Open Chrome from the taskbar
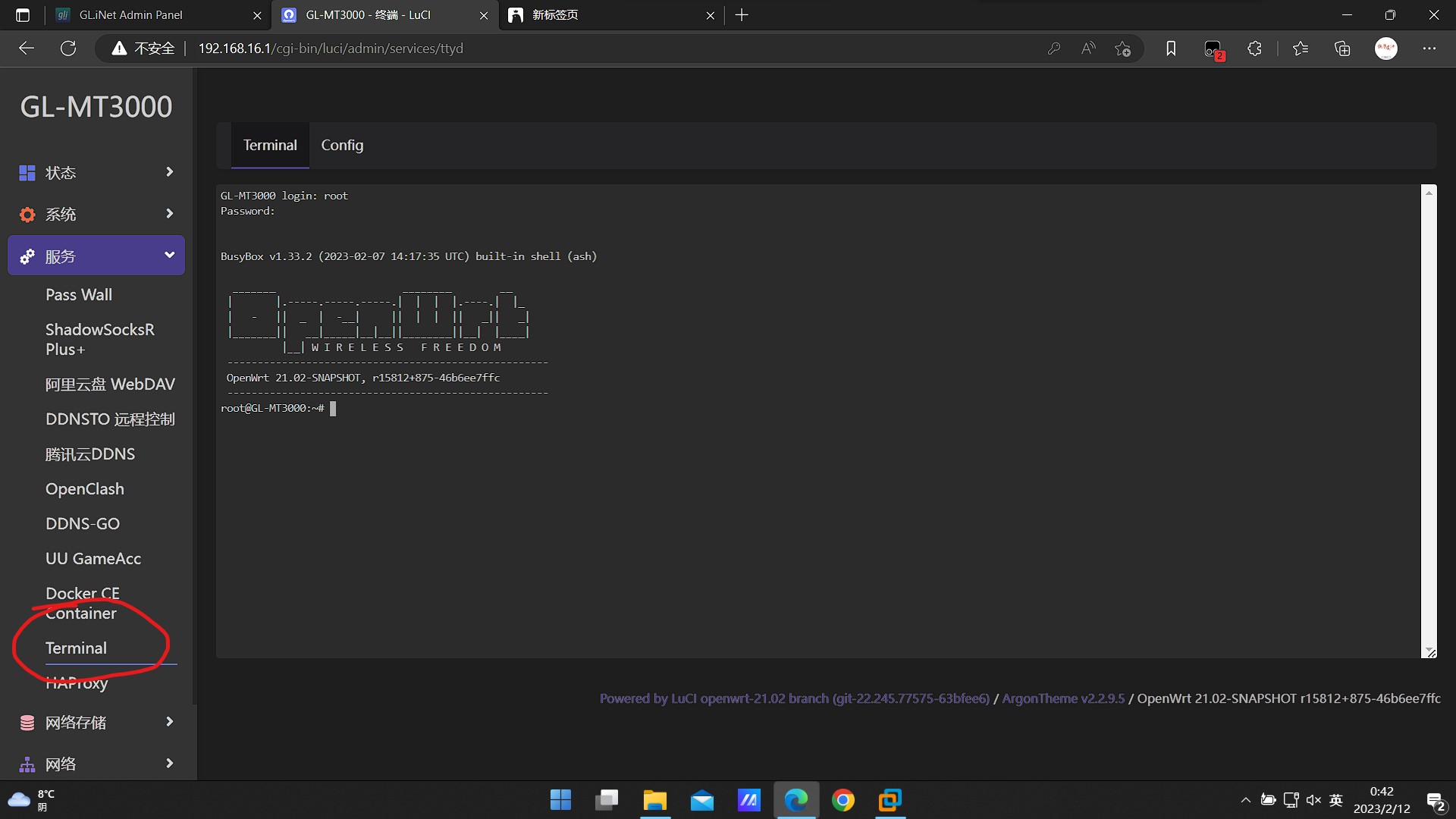 (x=843, y=800)
